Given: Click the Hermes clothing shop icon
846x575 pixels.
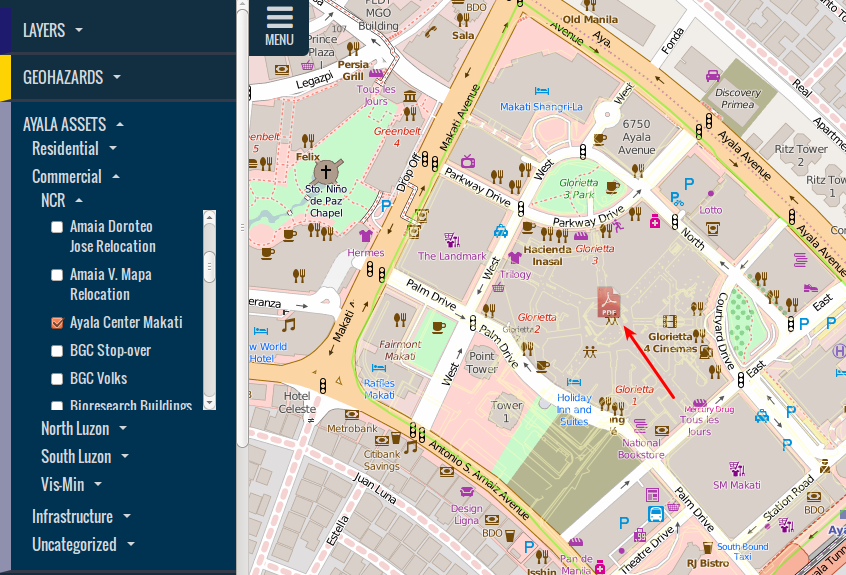Looking at the screenshot, I should [366, 235].
